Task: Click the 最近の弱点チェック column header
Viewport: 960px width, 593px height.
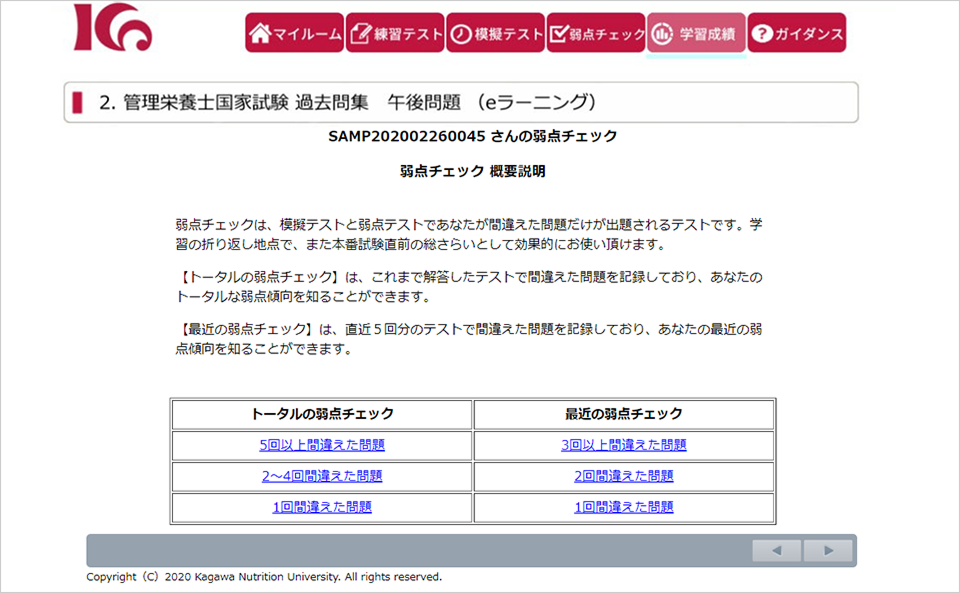Action: tap(624, 414)
